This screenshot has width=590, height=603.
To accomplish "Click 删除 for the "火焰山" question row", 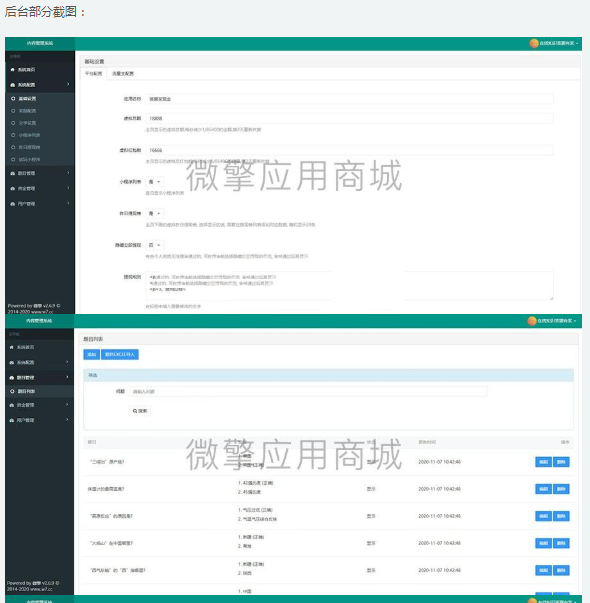I will (x=561, y=543).
